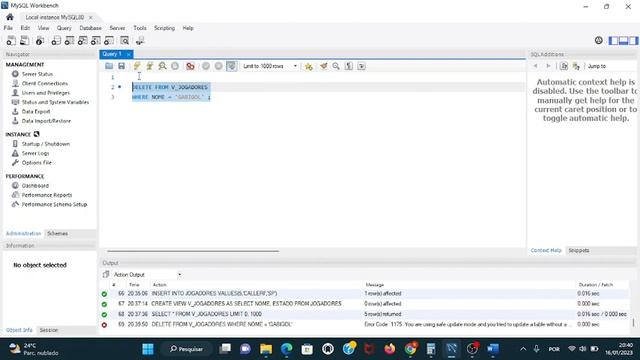
Task: Toggle continue on error during script execution
Action: [x=190, y=66]
